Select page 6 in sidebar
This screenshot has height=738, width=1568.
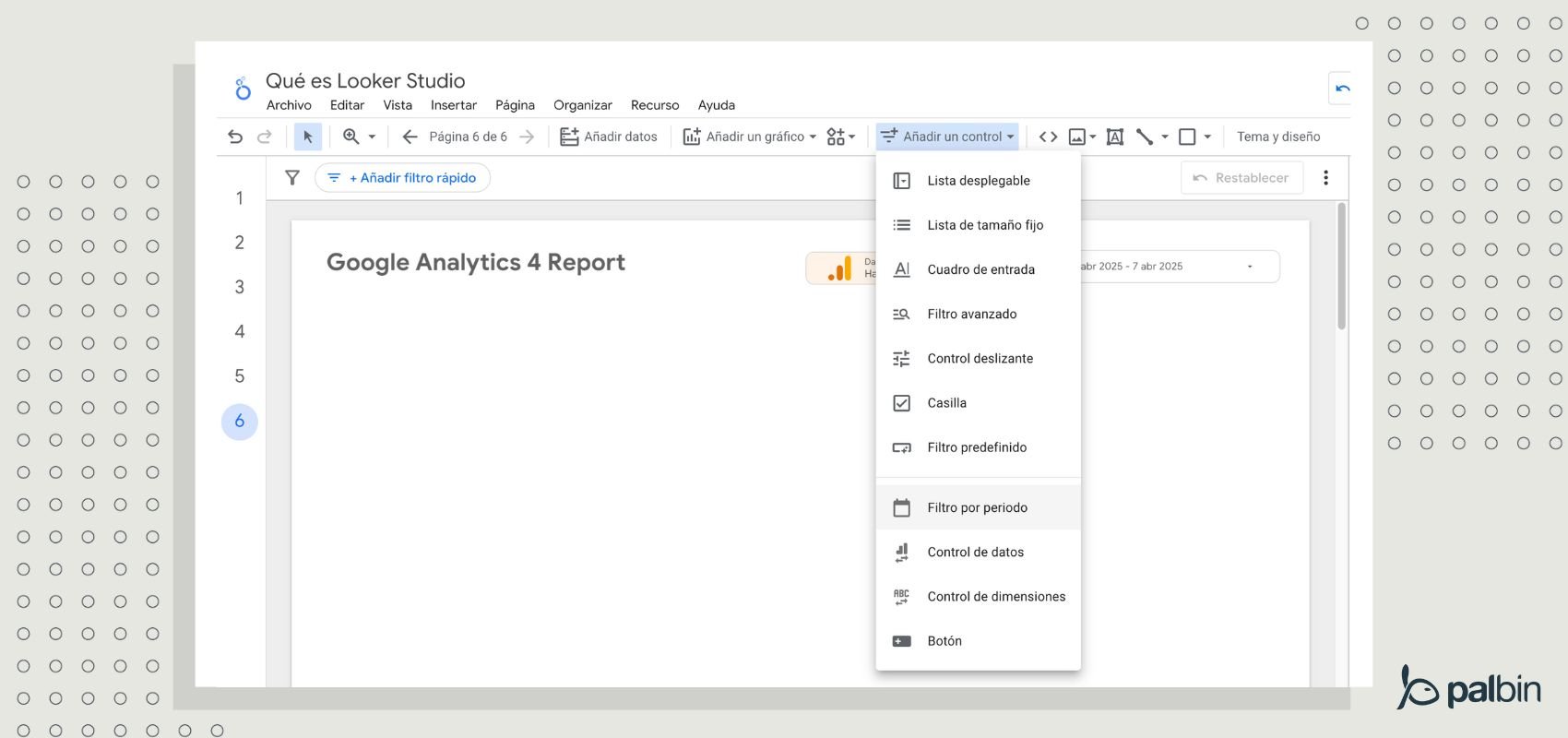click(x=240, y=422)
